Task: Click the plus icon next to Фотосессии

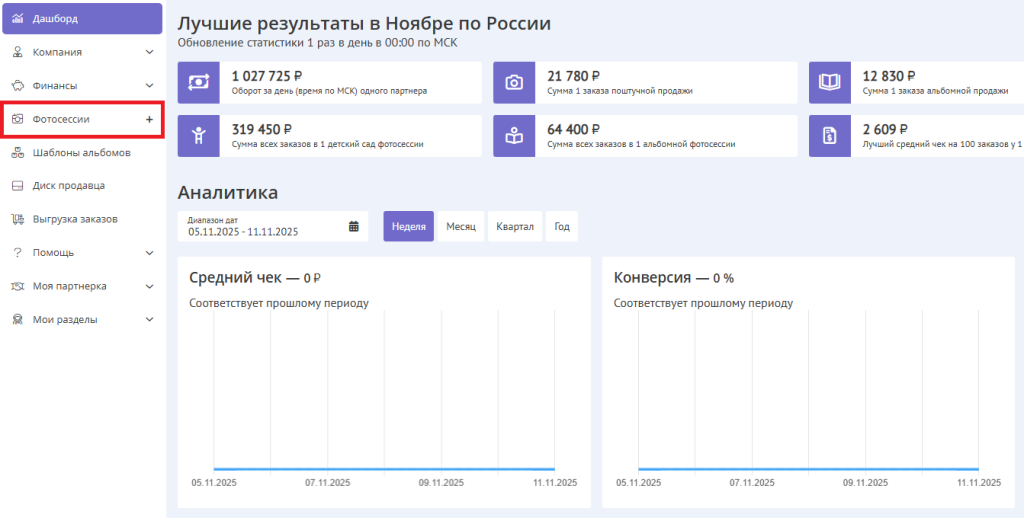Action: [149, 119]
